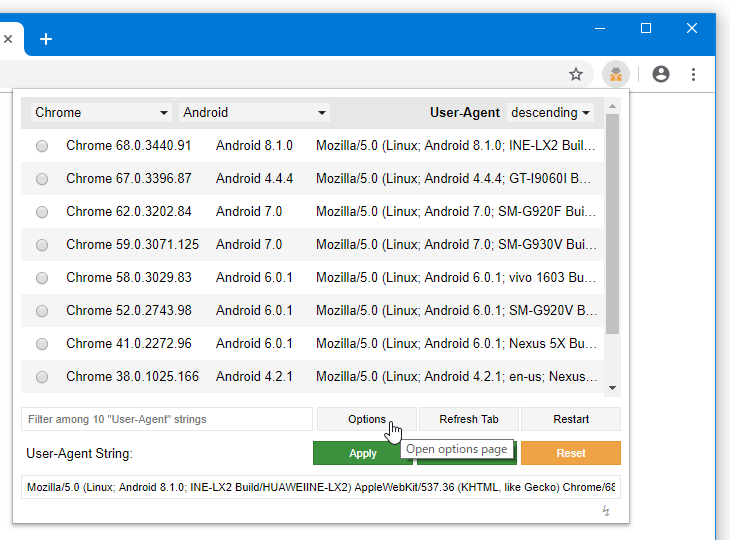Click the green Apply button
This screenshot has width=730, height=540.
tap(363, 453)
